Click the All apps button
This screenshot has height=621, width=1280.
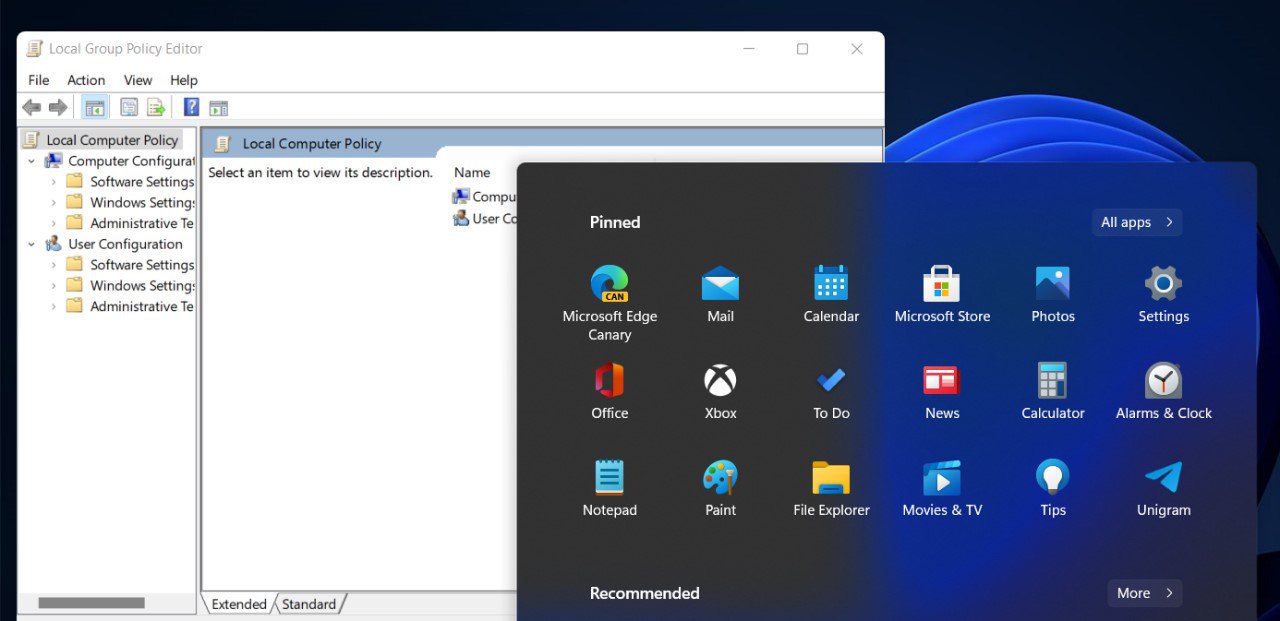point(1137,222)
